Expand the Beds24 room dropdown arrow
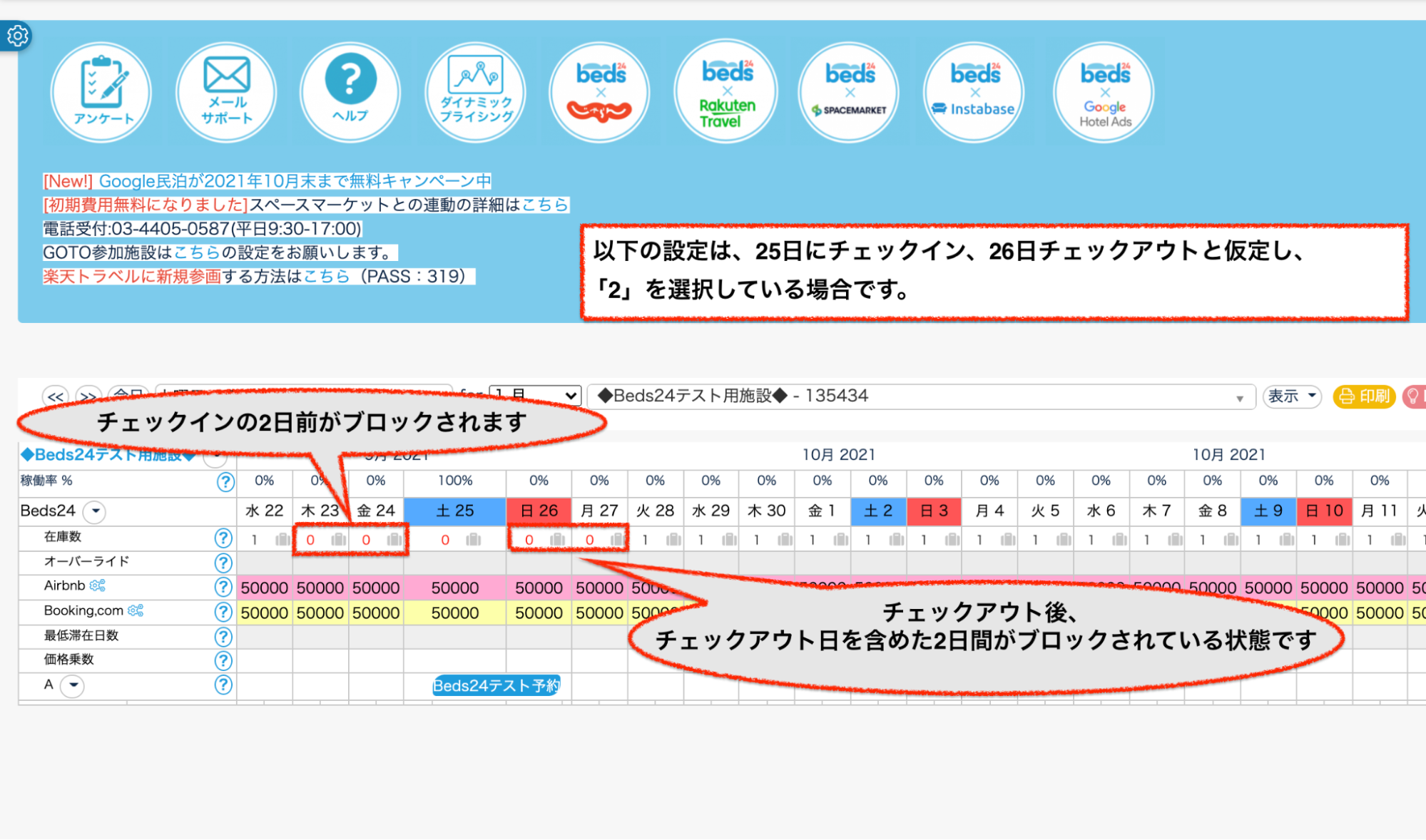 point(95,511)
